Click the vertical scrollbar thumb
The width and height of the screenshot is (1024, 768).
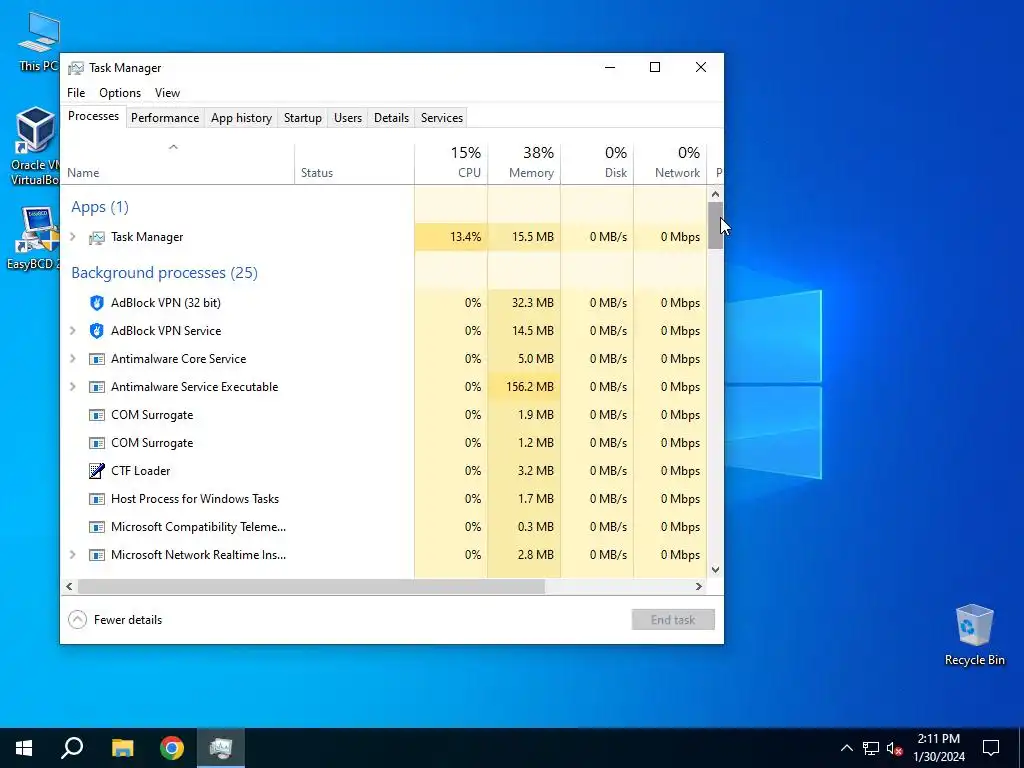click(715, 225)
